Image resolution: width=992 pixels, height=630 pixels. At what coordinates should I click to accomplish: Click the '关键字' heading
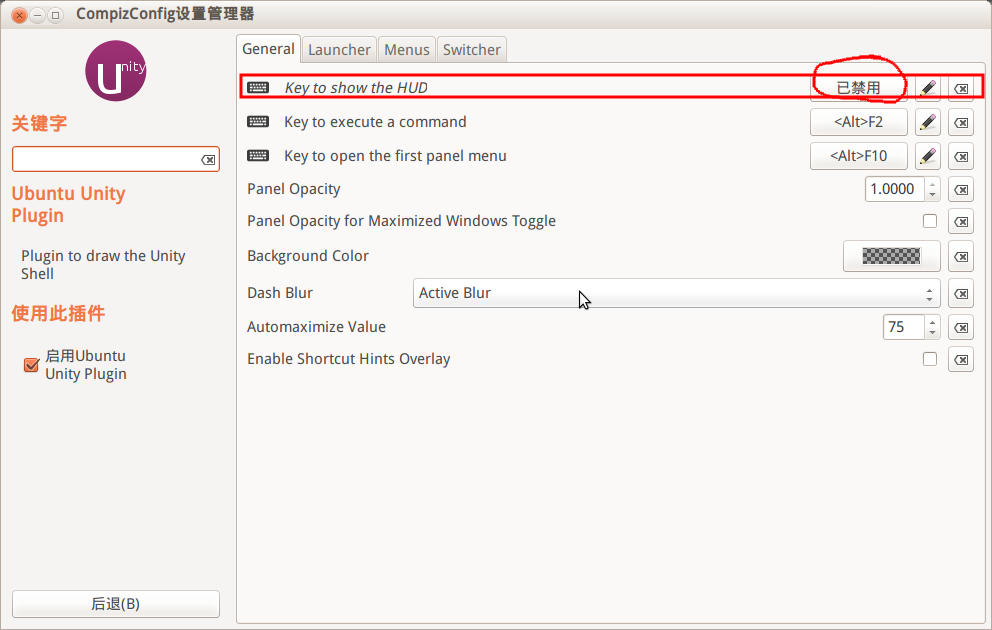[39, 123]
